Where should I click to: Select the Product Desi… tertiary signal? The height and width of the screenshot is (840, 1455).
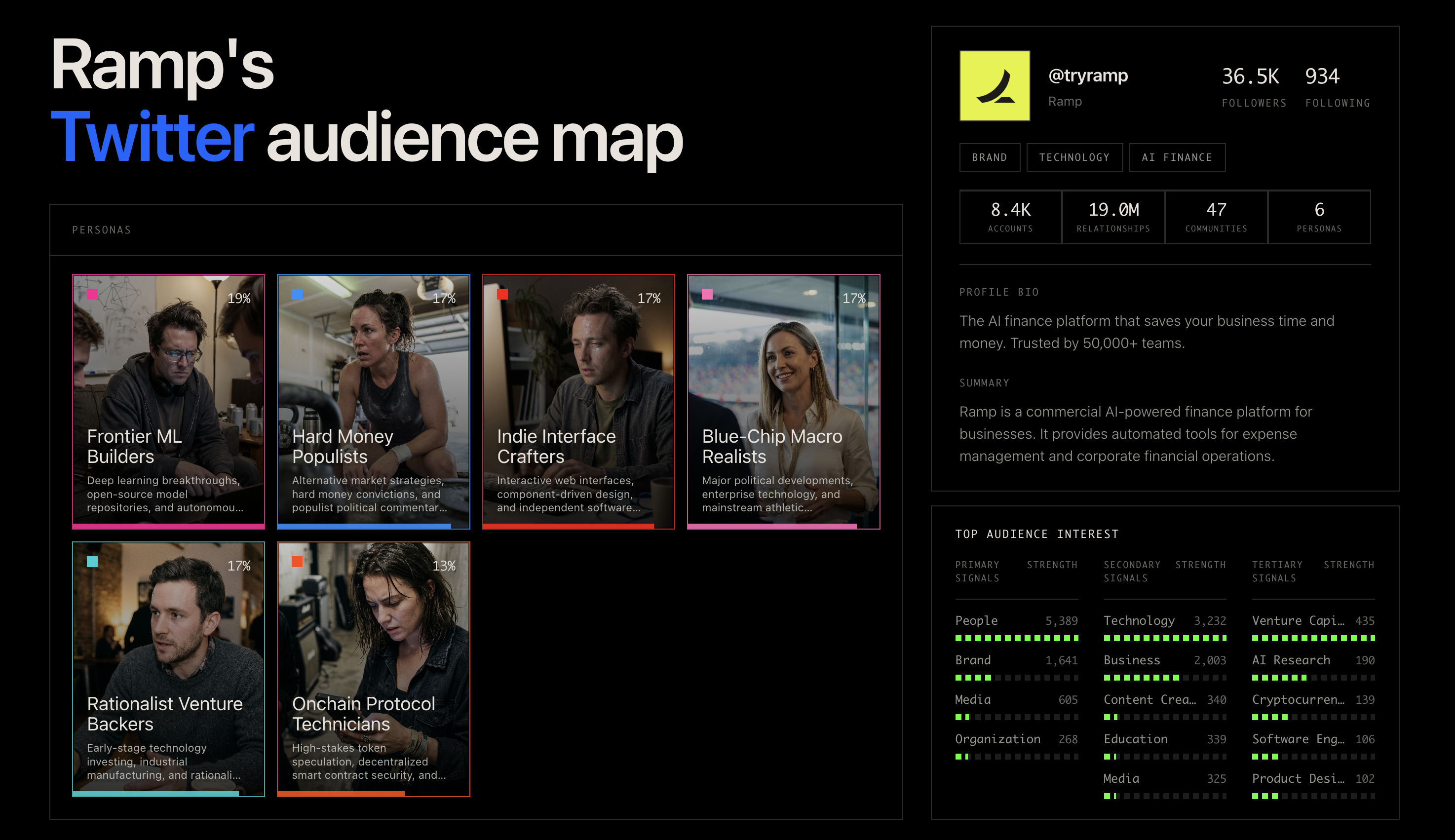coord(1313,786)
